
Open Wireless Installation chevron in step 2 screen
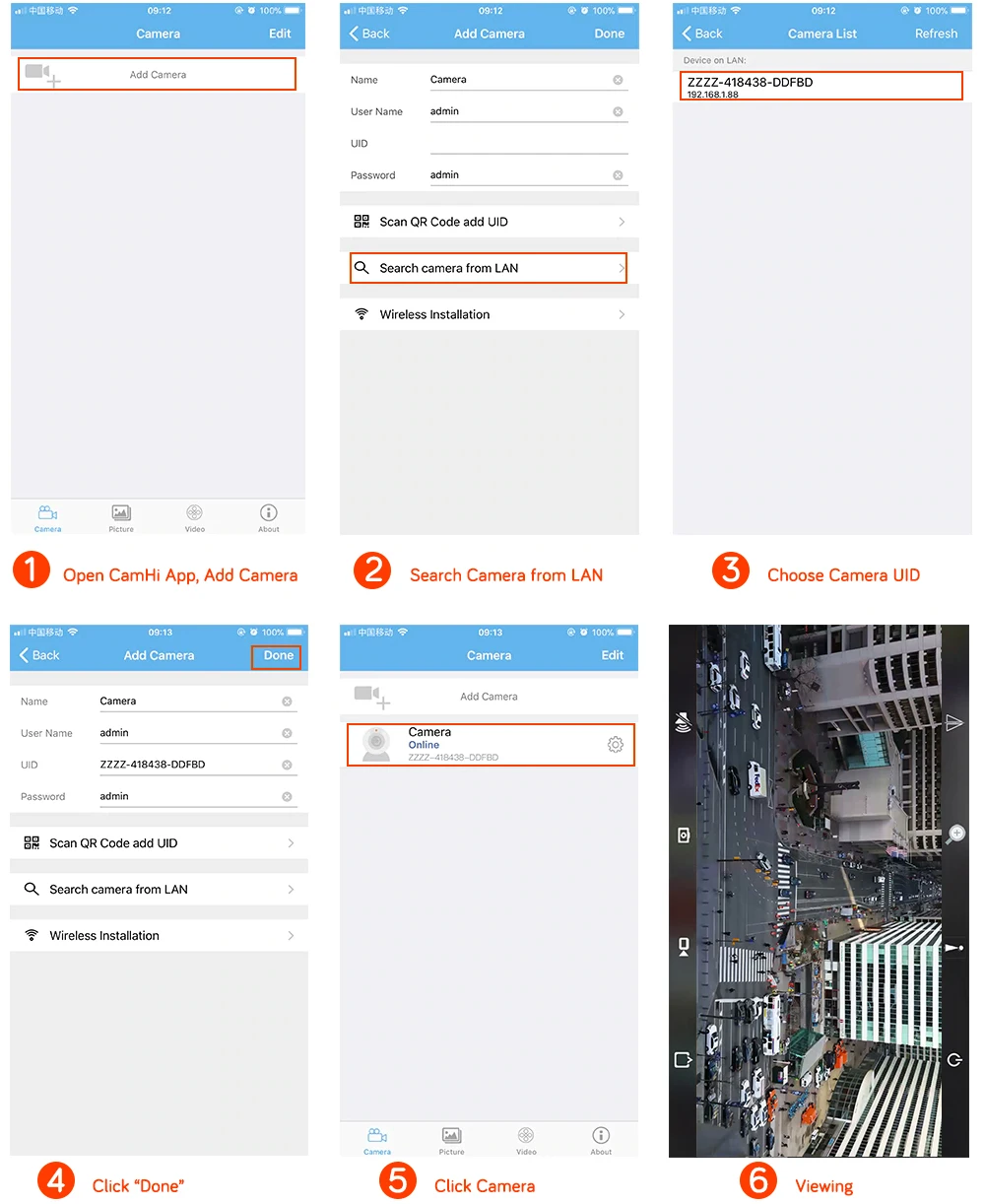pyautogui.click(x=622, y=314)
